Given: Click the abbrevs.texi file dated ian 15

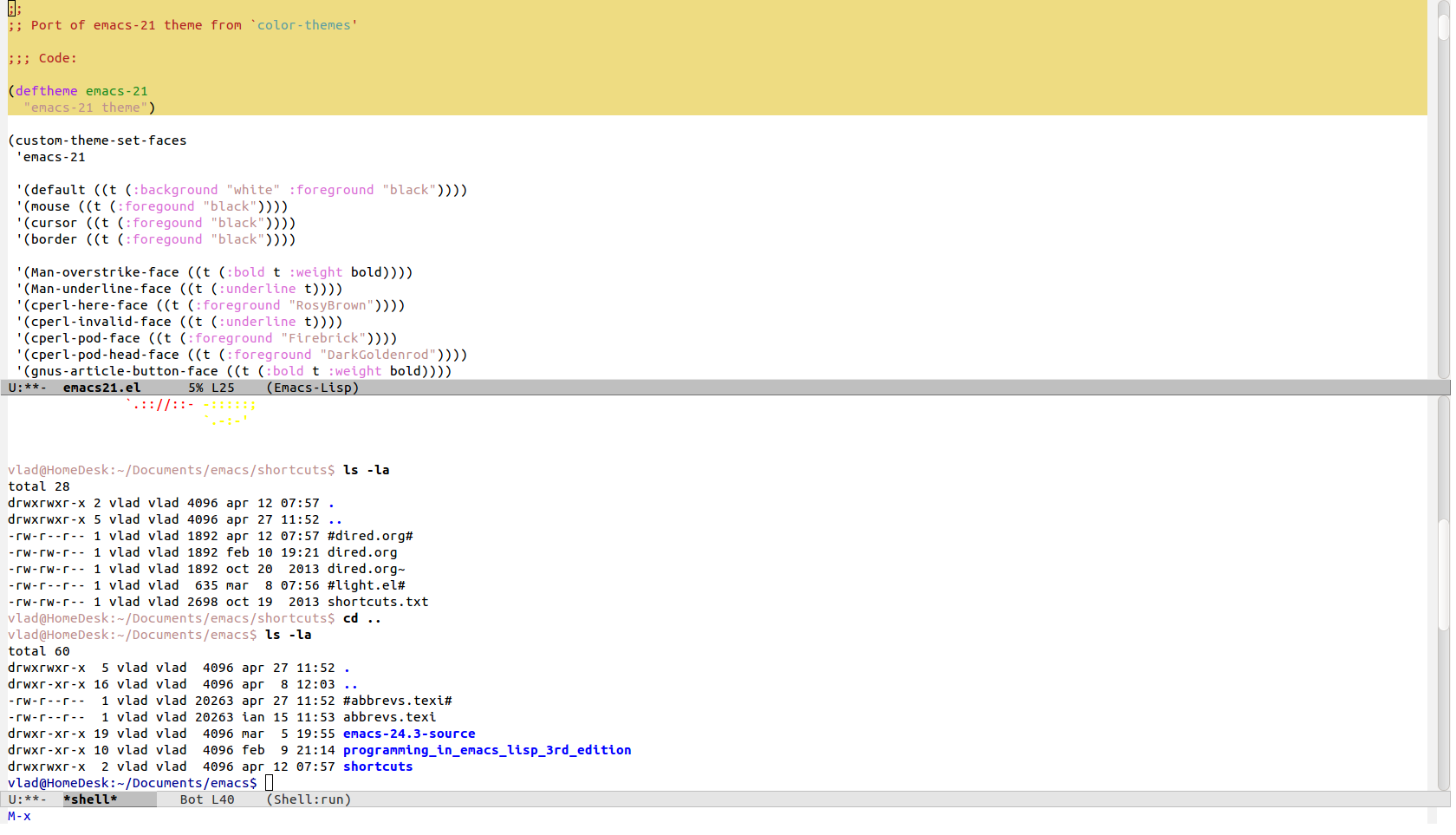Looking at the screenshot, I should pos(390,717).
